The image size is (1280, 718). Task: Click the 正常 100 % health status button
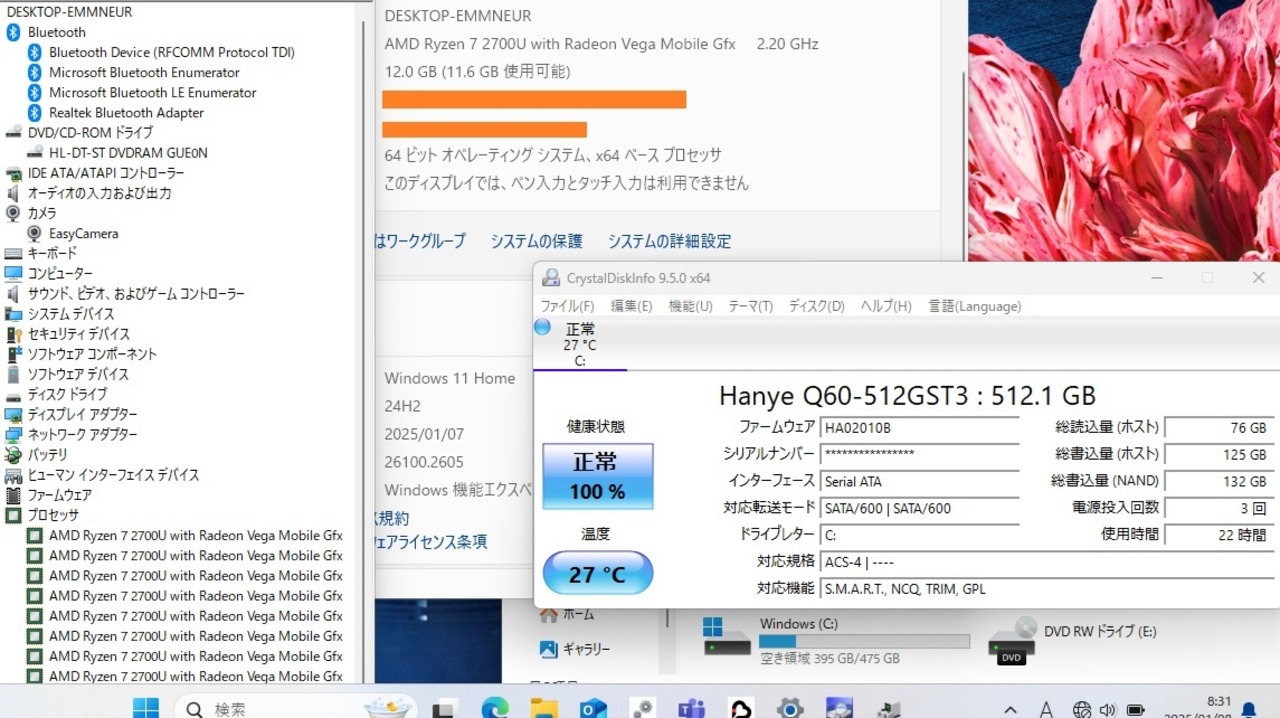coord(598,477)
